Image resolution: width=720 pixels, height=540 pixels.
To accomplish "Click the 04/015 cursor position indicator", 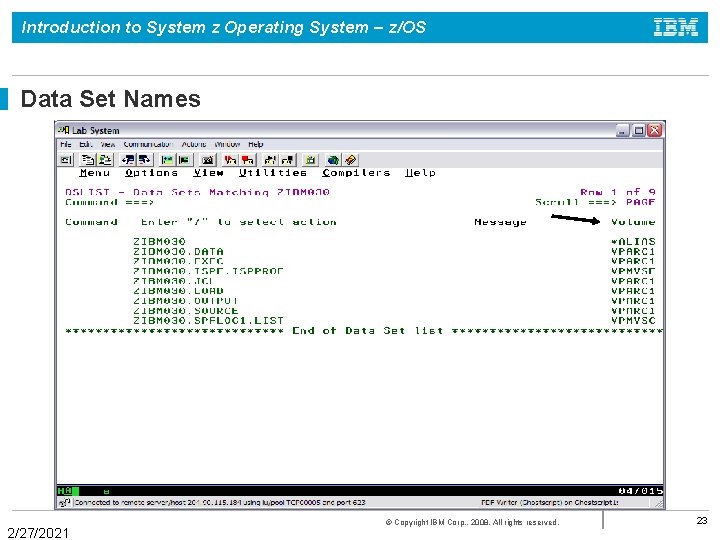I will coord(640,491).
